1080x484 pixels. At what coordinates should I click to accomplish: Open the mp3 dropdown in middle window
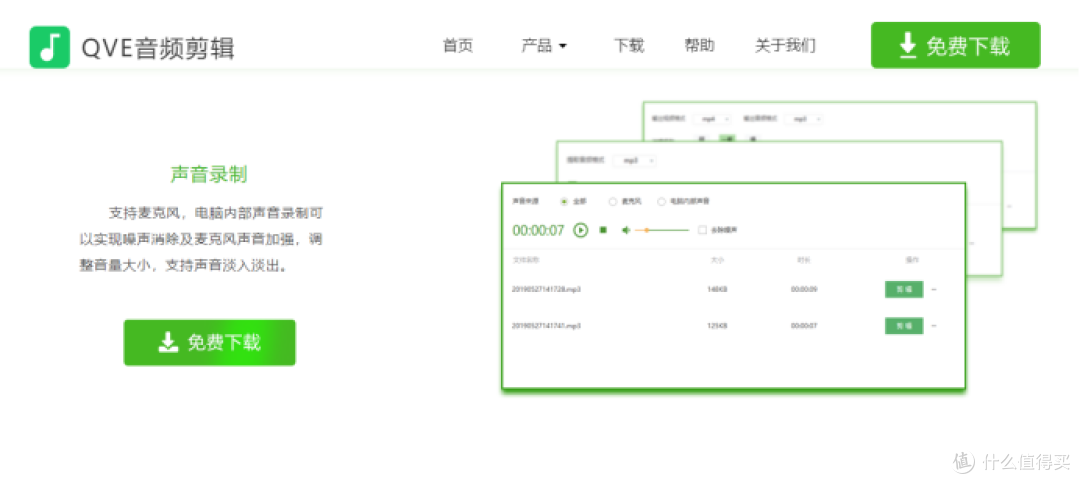pyautogui.click(x=636, y=160)
